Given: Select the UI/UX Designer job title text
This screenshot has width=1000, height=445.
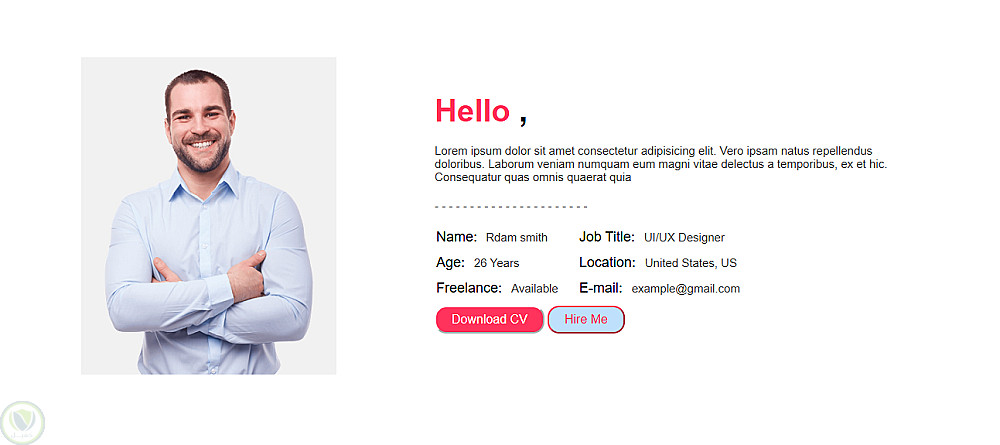Looking at the screenshot, I should coord(684,238).
